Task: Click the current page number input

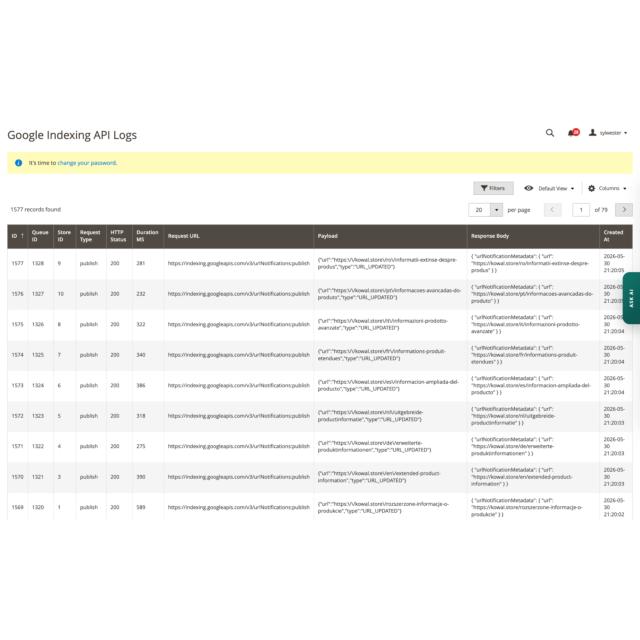Action: 581,210
